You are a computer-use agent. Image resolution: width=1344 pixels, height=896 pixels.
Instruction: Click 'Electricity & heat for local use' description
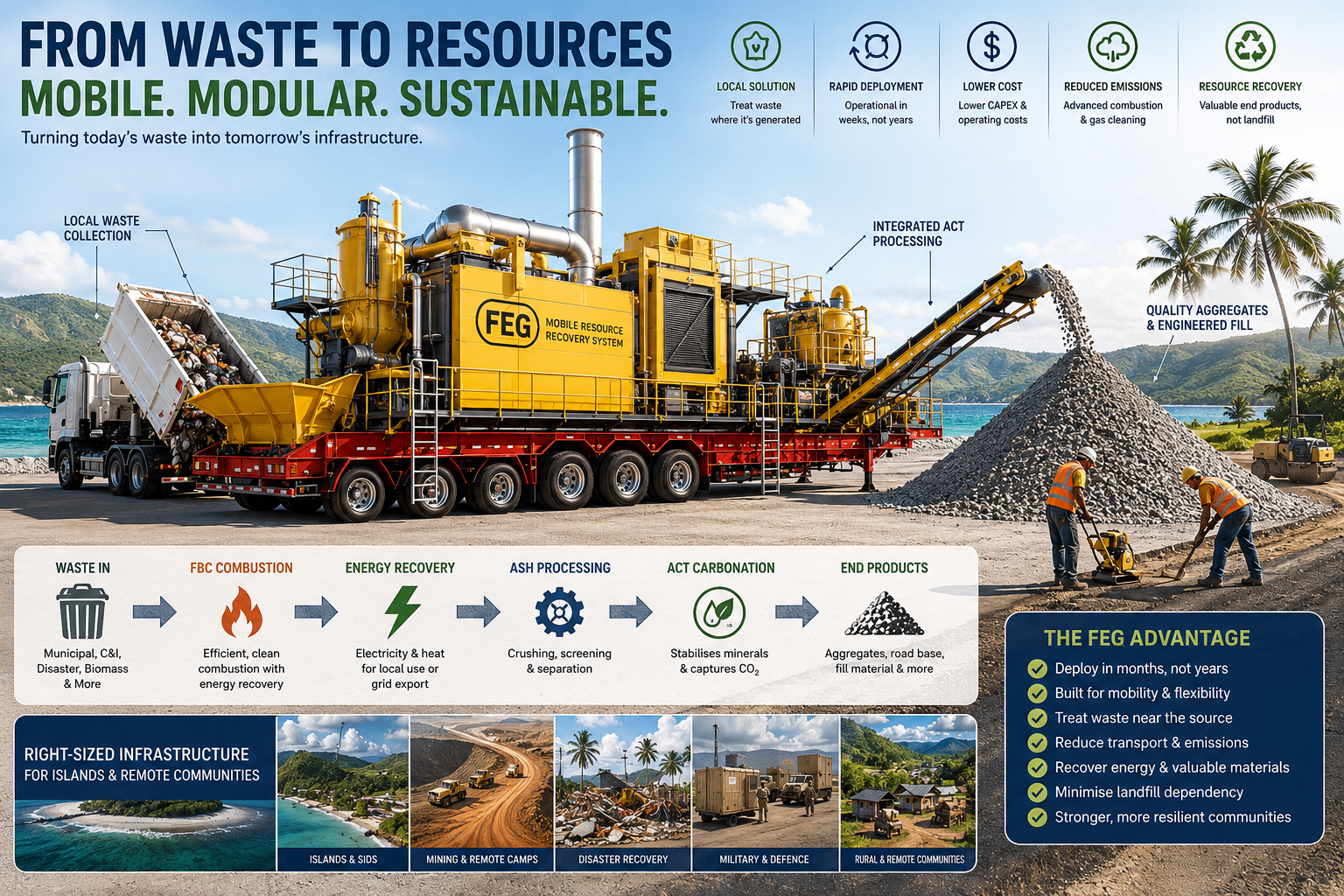[x=400, y=668]
